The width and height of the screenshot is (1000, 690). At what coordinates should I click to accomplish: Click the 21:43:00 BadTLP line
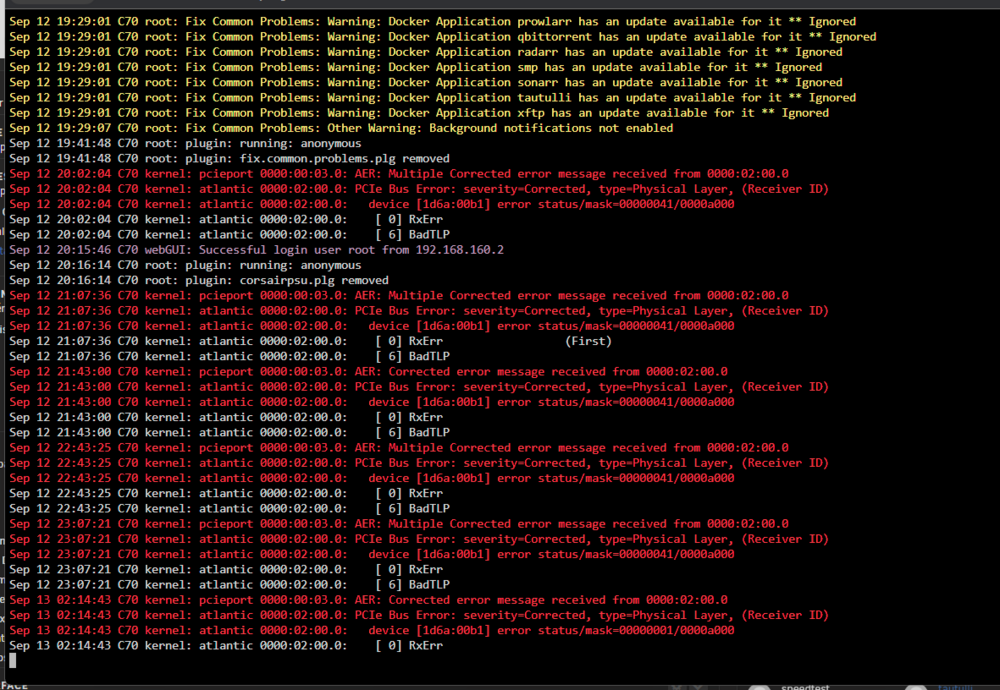[x=229, y=433]
